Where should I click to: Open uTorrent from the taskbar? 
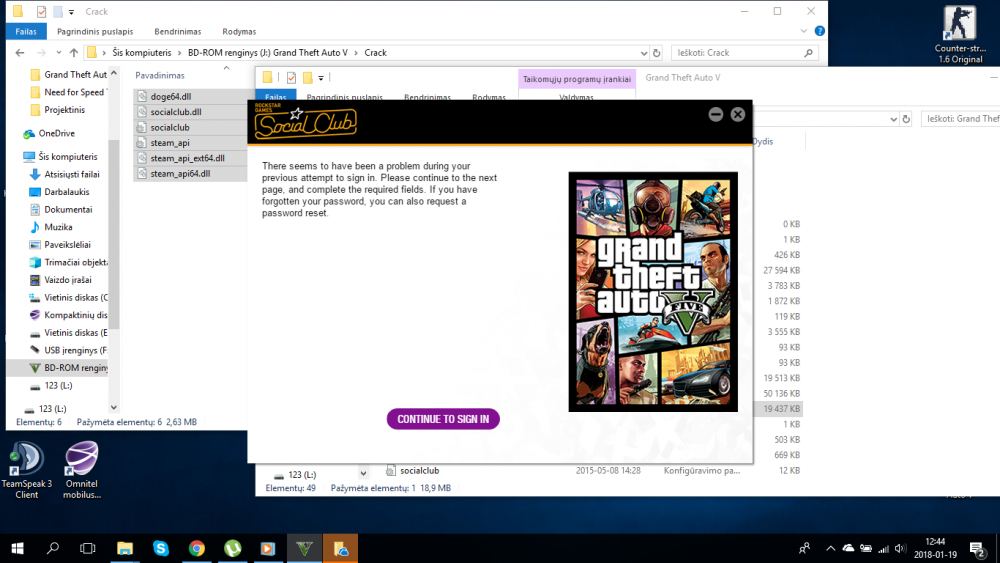point(233,548)
